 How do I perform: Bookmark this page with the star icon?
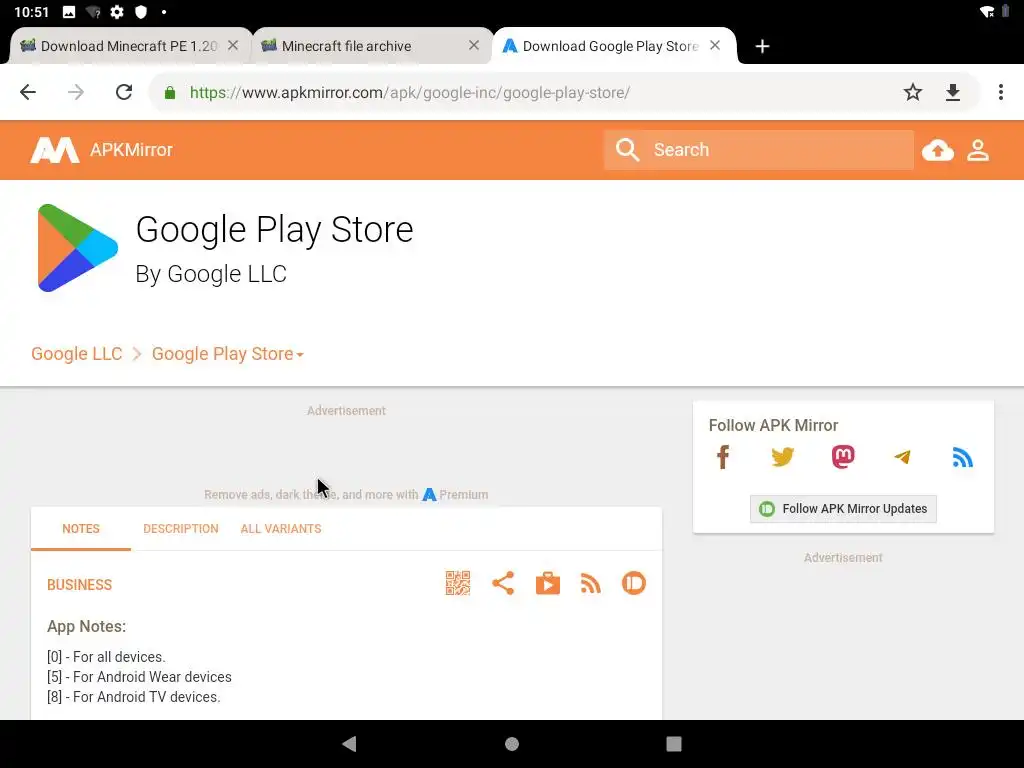[912, 92]
